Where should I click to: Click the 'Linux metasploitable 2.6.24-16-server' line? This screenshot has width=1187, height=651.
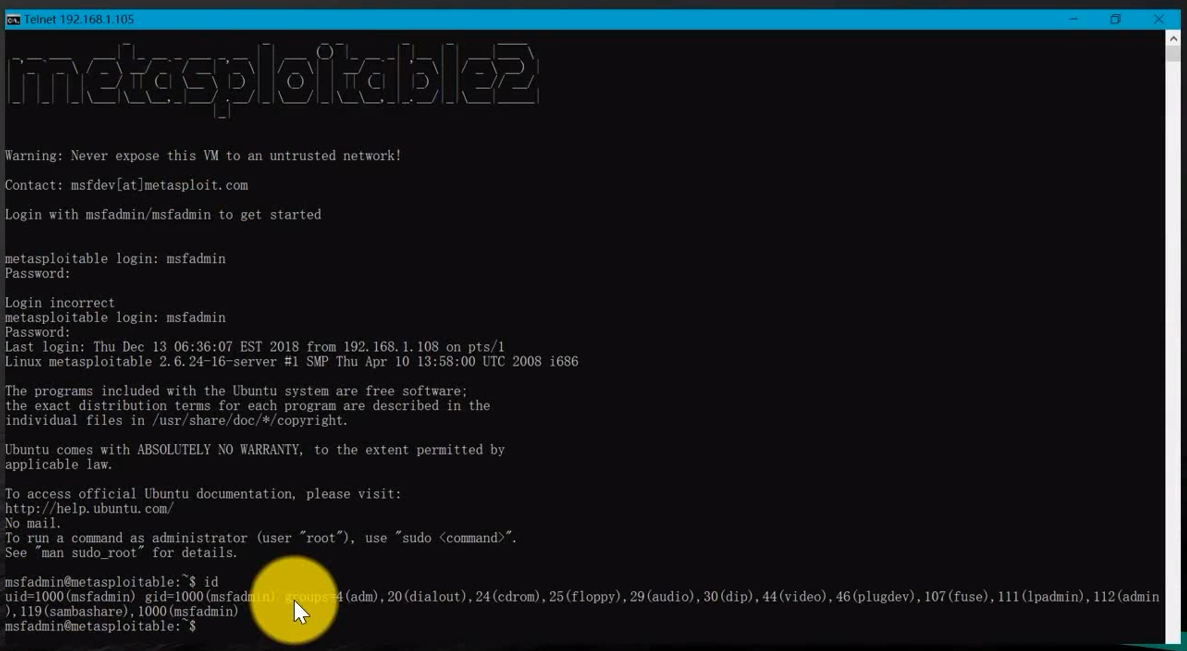pos(291,362)
